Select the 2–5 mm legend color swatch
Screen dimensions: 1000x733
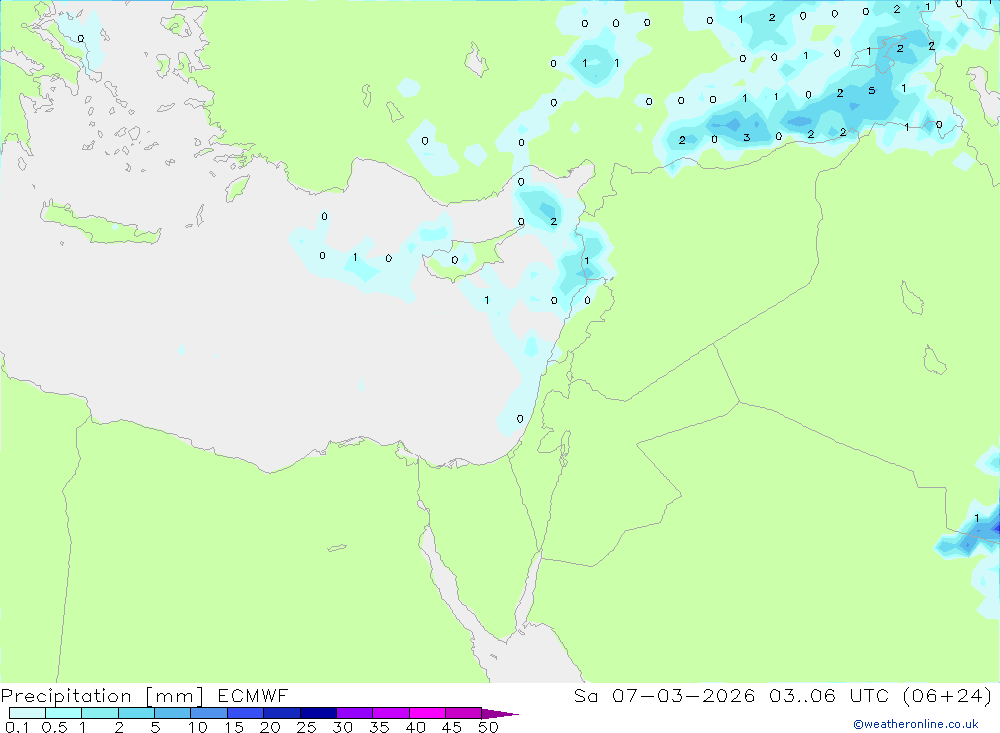136,713
